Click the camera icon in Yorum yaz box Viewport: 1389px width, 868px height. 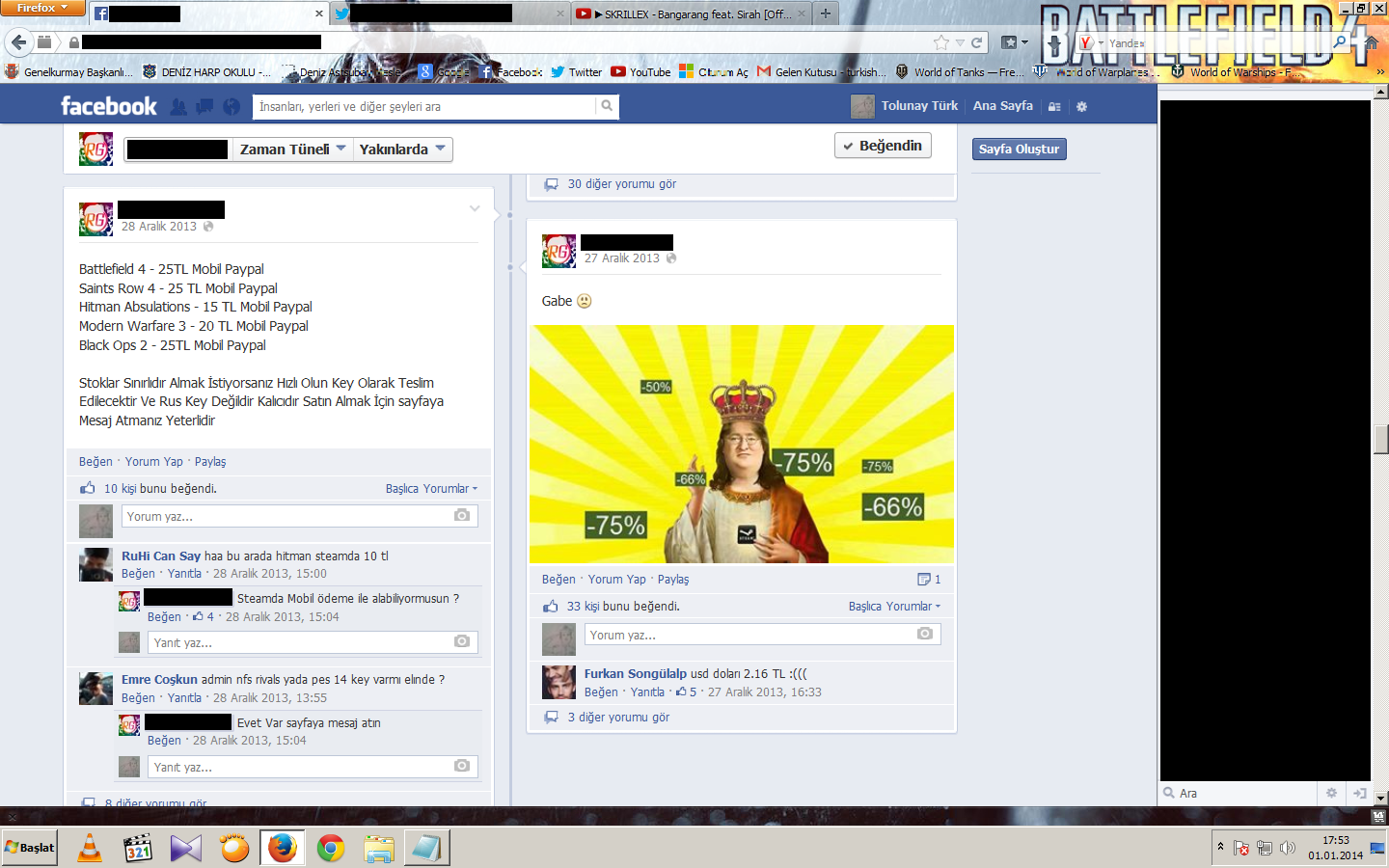[462, 516]
